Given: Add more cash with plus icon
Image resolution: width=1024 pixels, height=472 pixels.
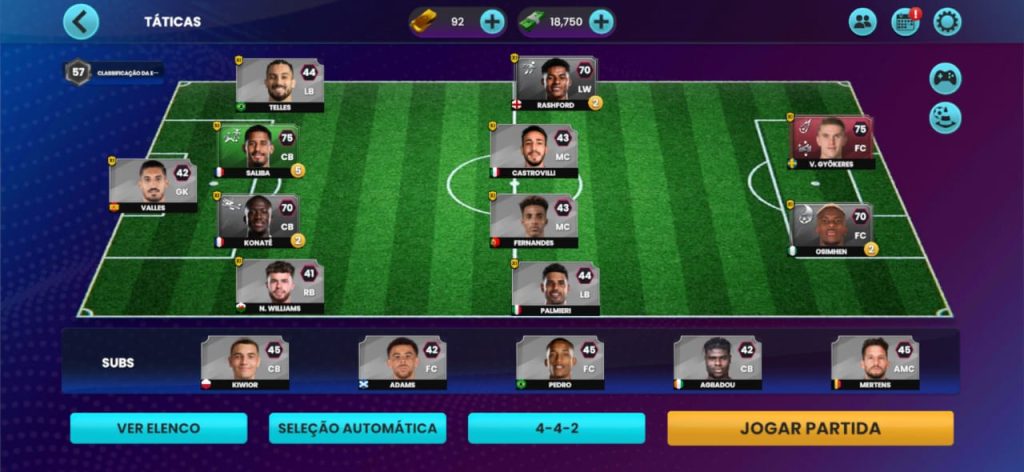Looking at the screenshot, I should click(x=601, y=22).
